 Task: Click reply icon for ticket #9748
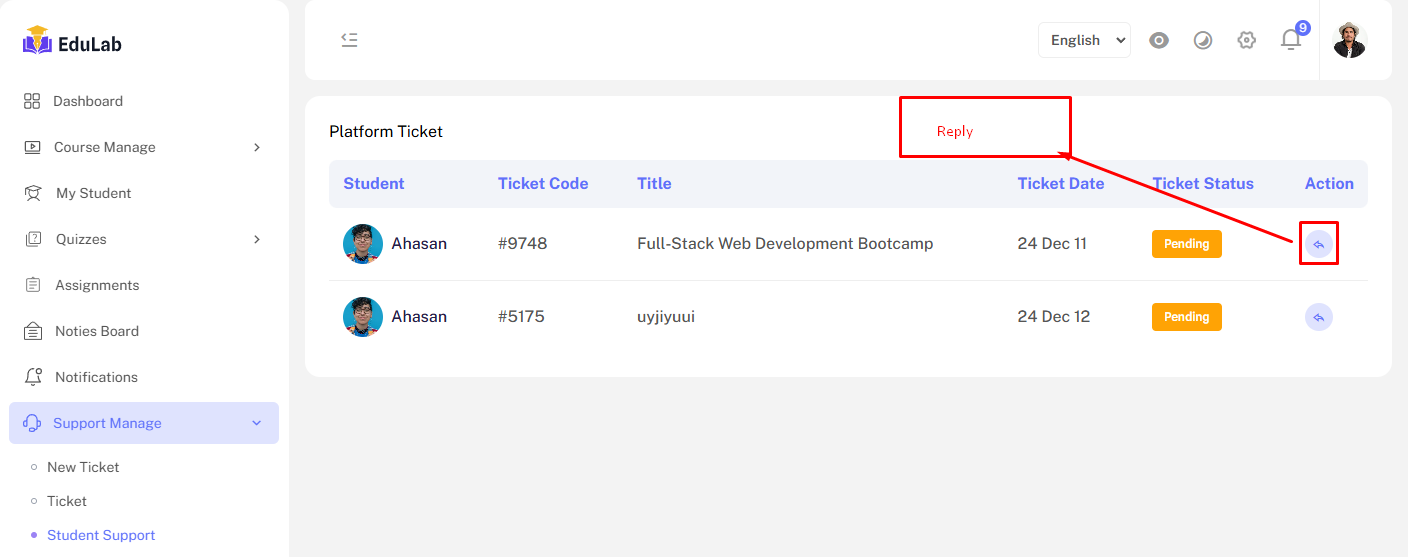pyautogui.click(x=1318, y=244)
